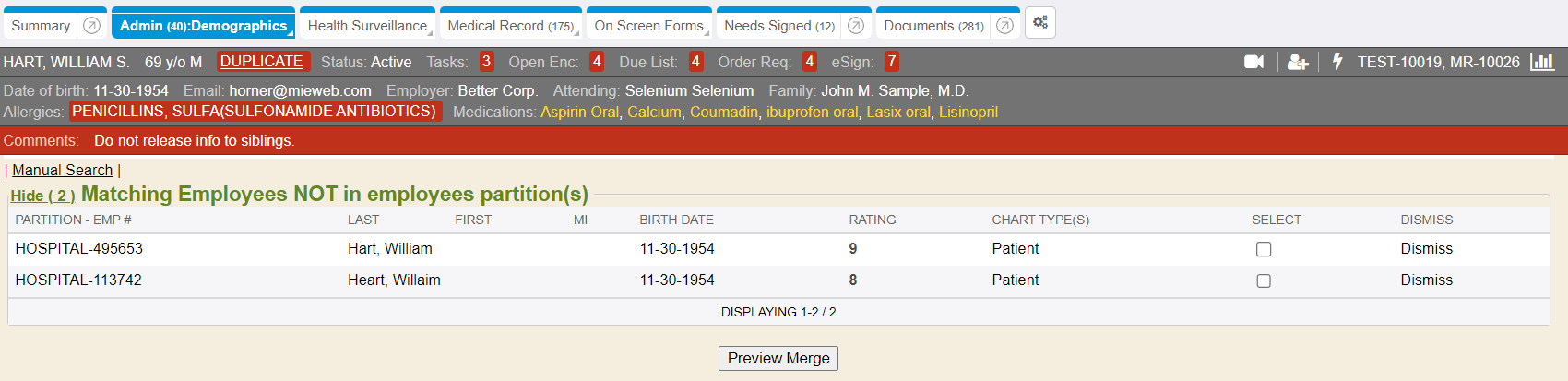Click the pop-out arrow beside Documents tab
Image resolution: width=1568 pixels, height=381 pixels.
tap(1005, 26)
